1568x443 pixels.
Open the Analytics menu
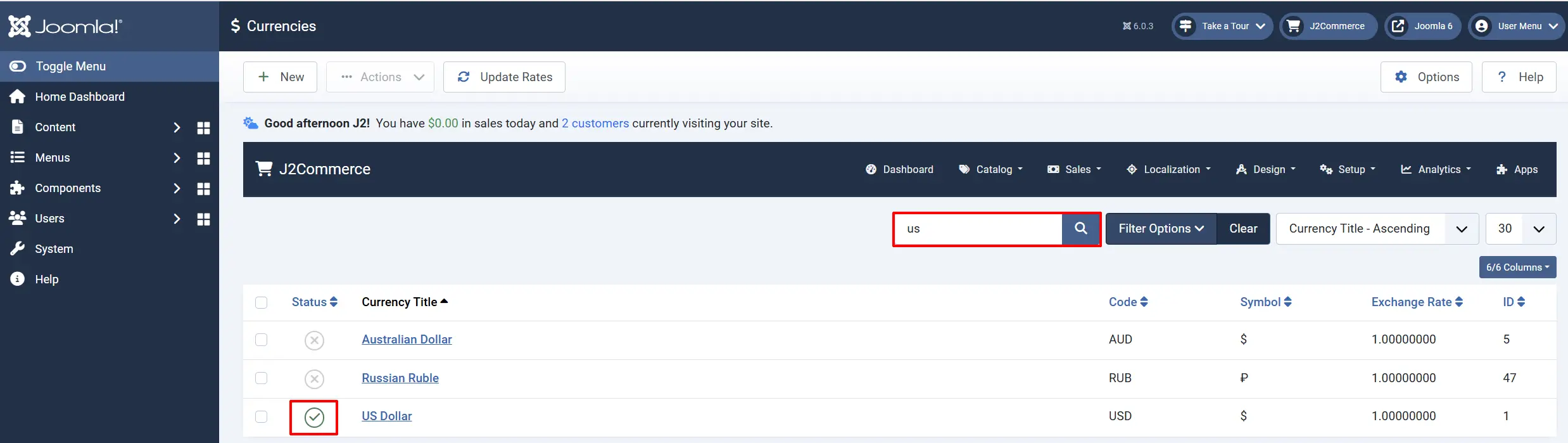click(x=1436, y=169)
